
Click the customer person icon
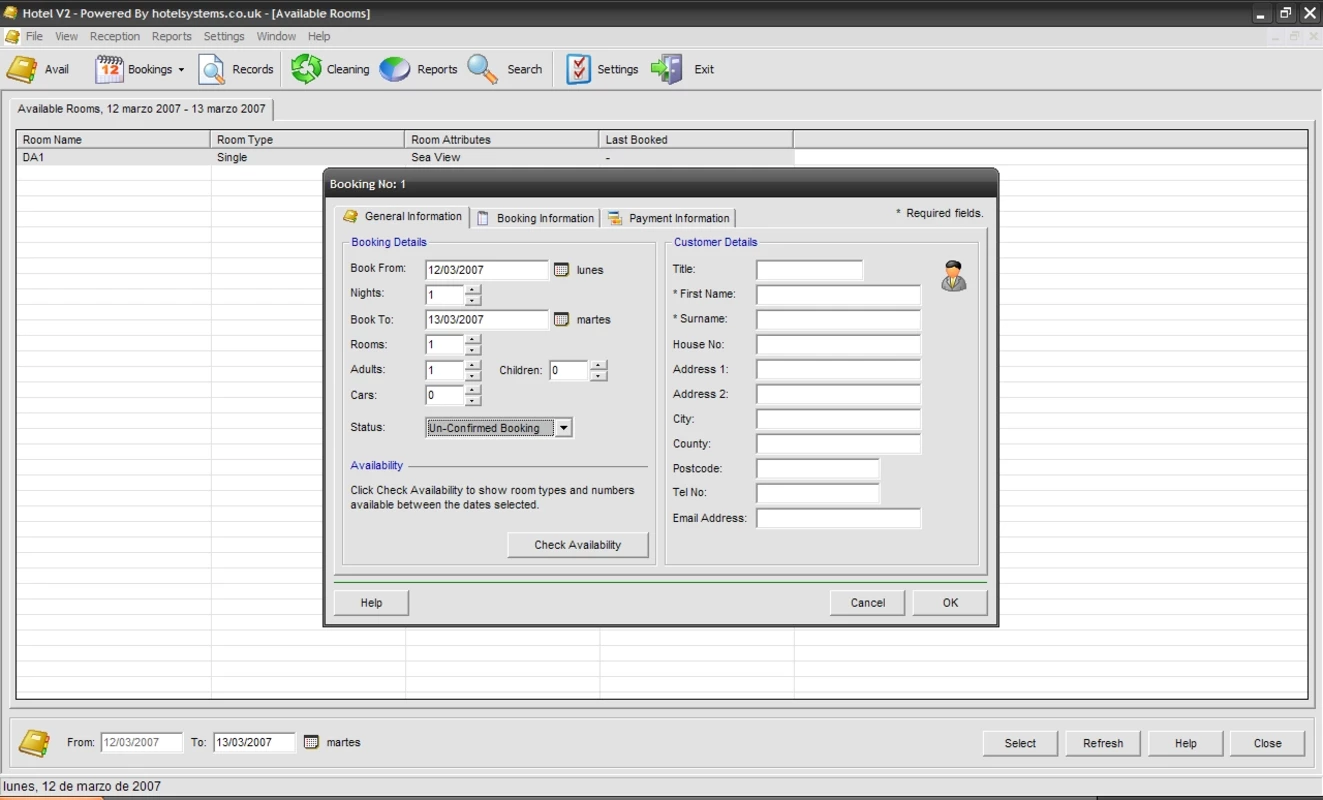(x=954, y=276)
